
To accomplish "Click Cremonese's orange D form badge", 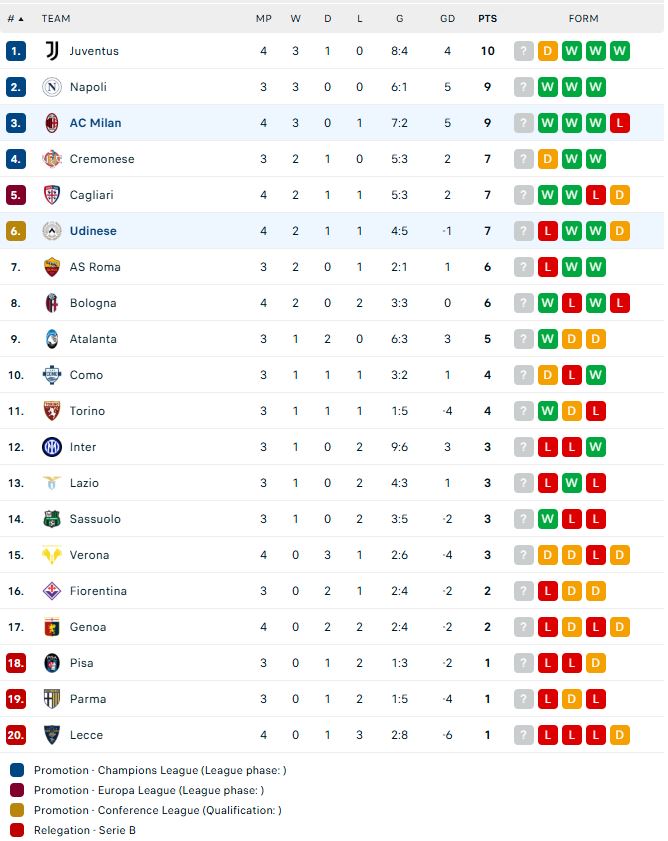I will coord(548,159).
